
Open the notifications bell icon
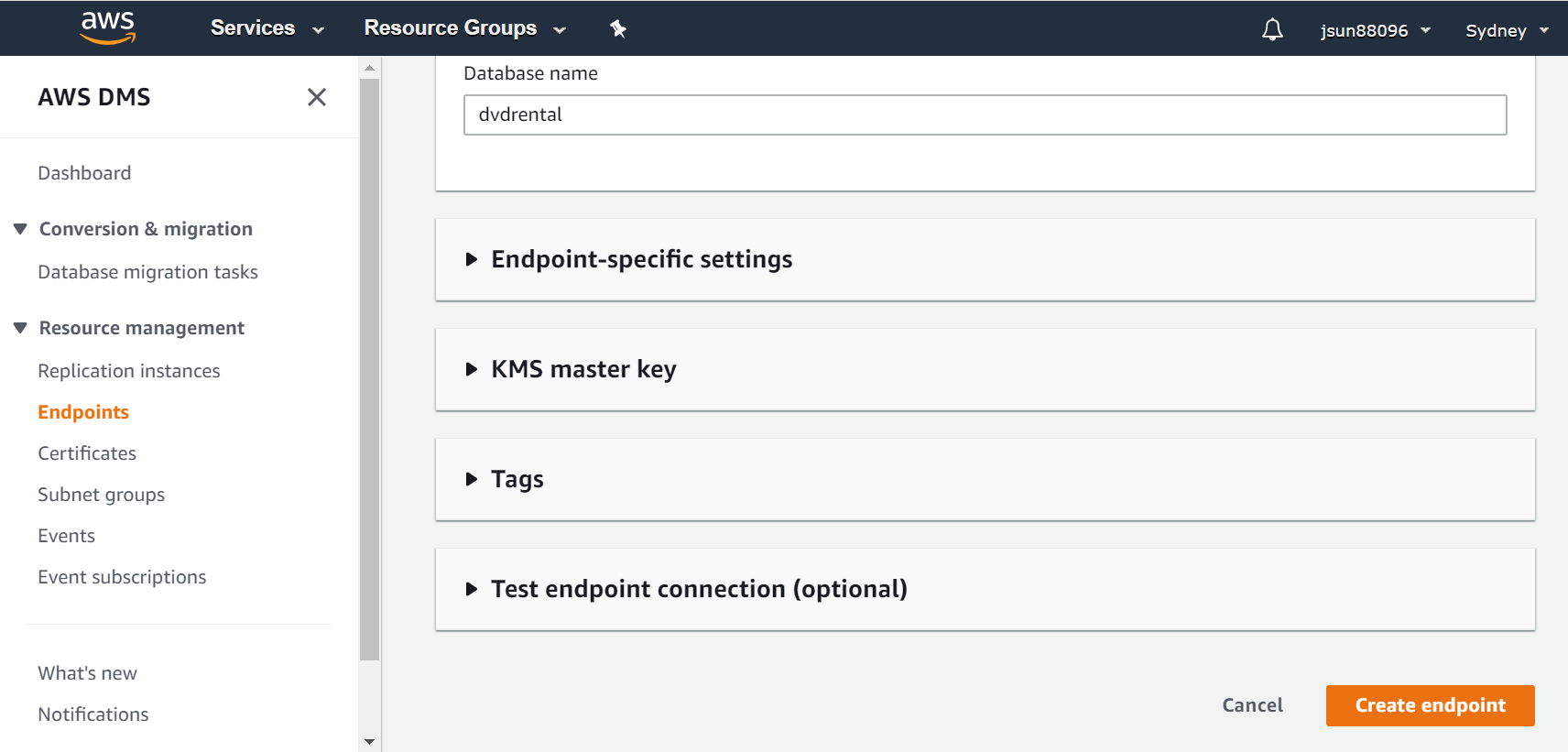[x=1272, y=30]
